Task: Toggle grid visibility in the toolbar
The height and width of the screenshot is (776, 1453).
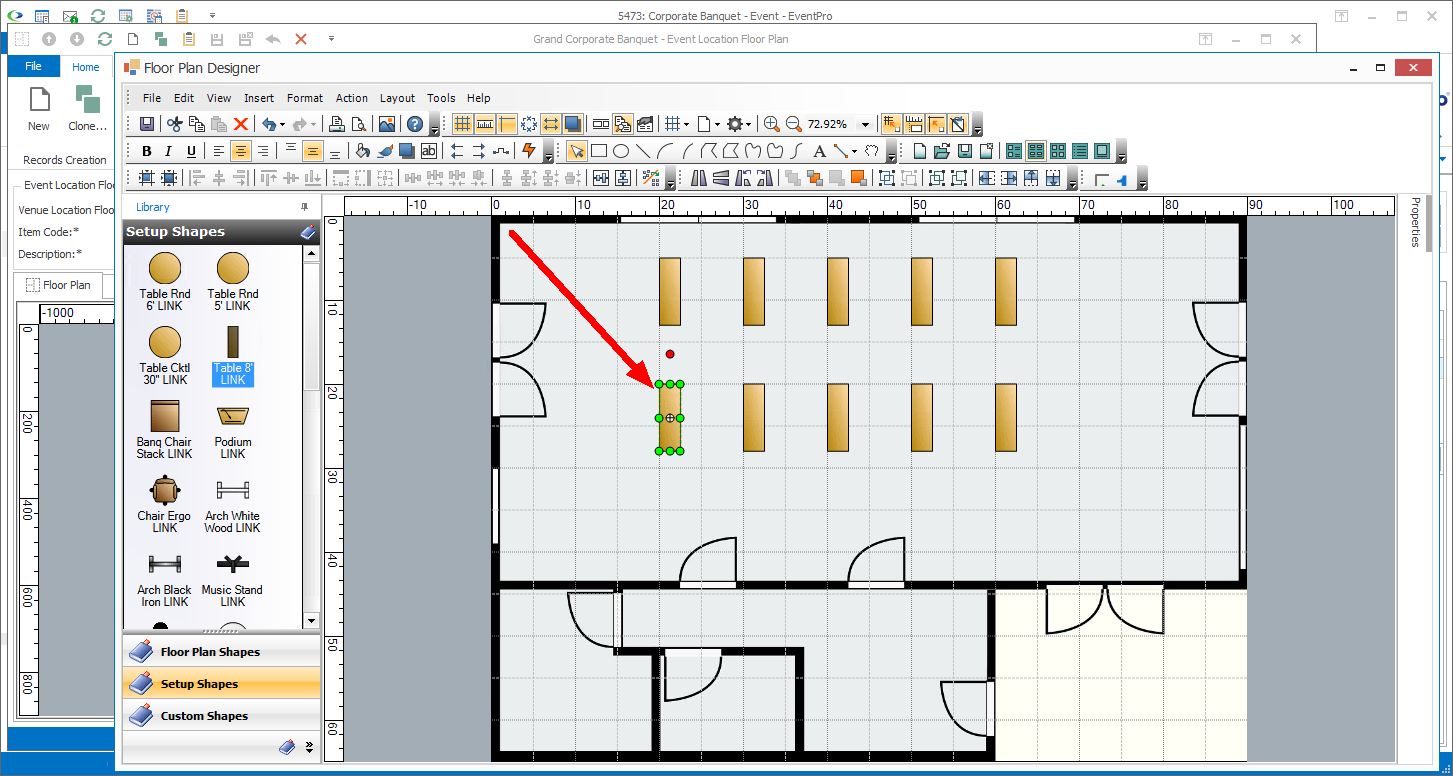Action: pos(463,124)
